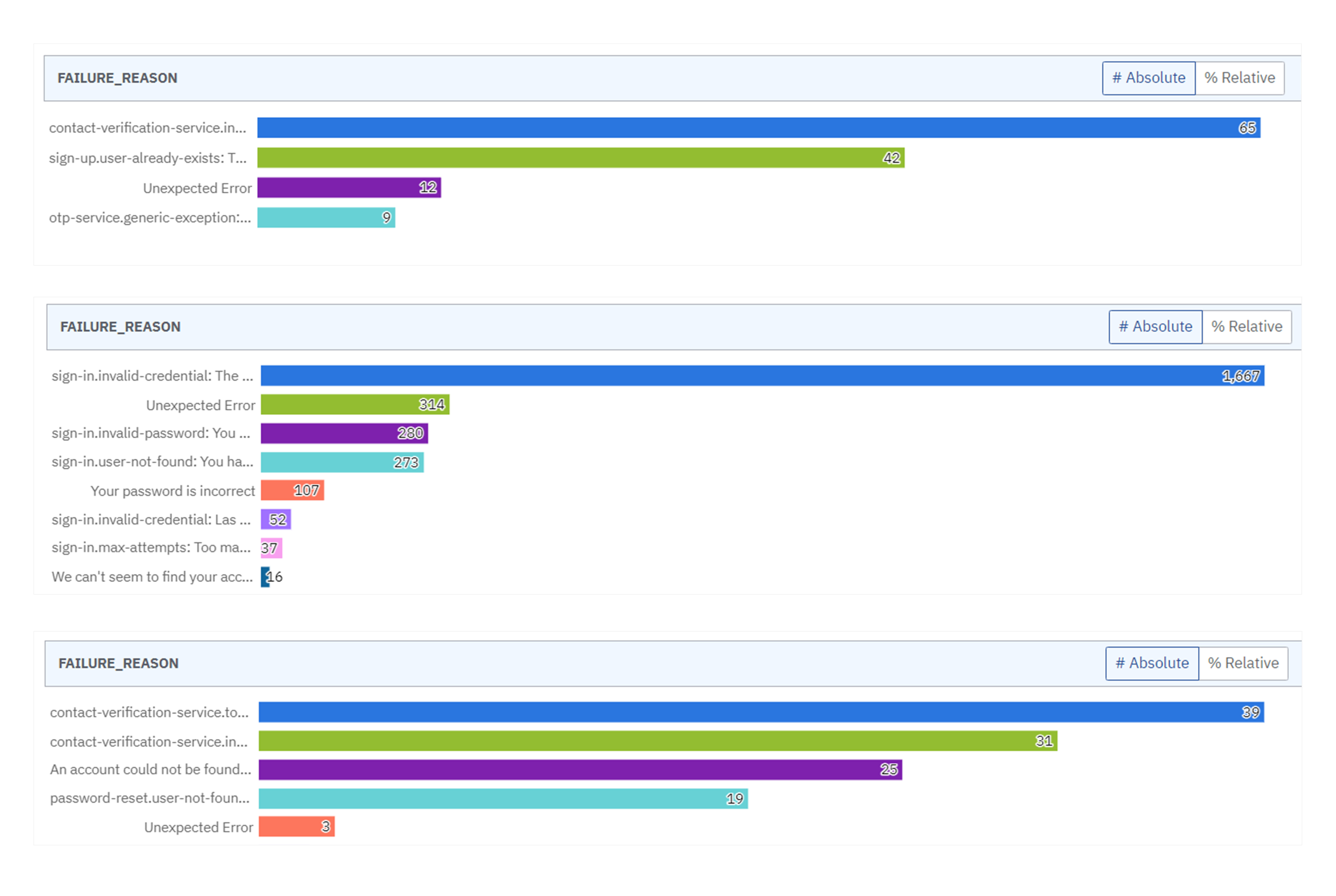1336x896 pixels.
Task: Click the green Unexpected Error bar showing 314
Action: pos(354,405)
